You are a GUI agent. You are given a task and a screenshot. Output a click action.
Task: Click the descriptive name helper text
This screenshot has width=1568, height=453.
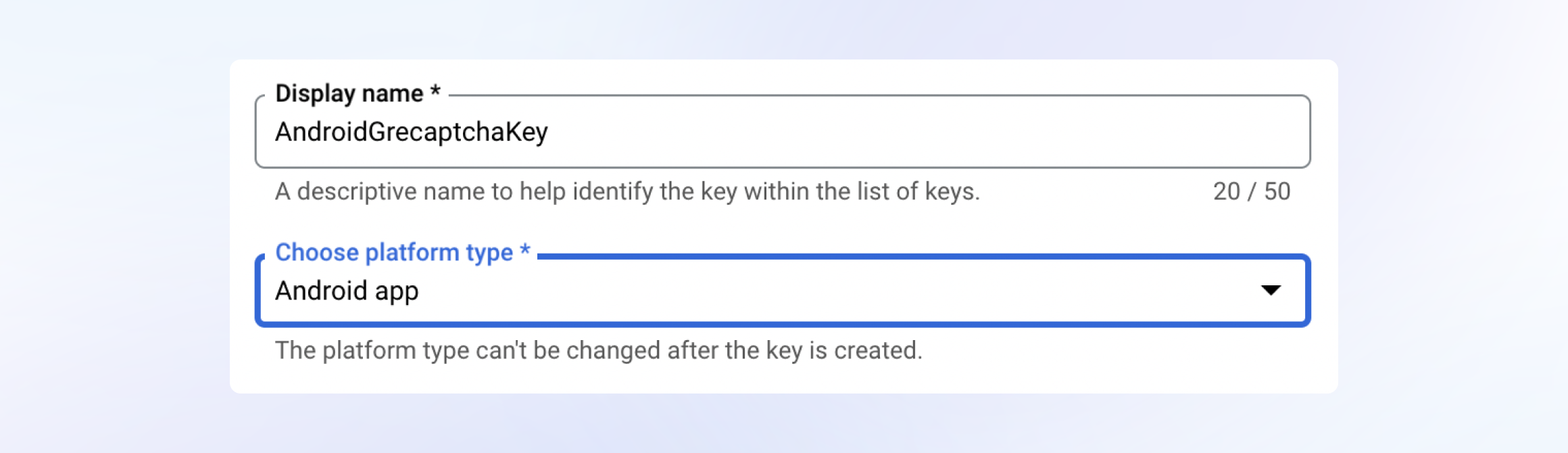point(627,191)
